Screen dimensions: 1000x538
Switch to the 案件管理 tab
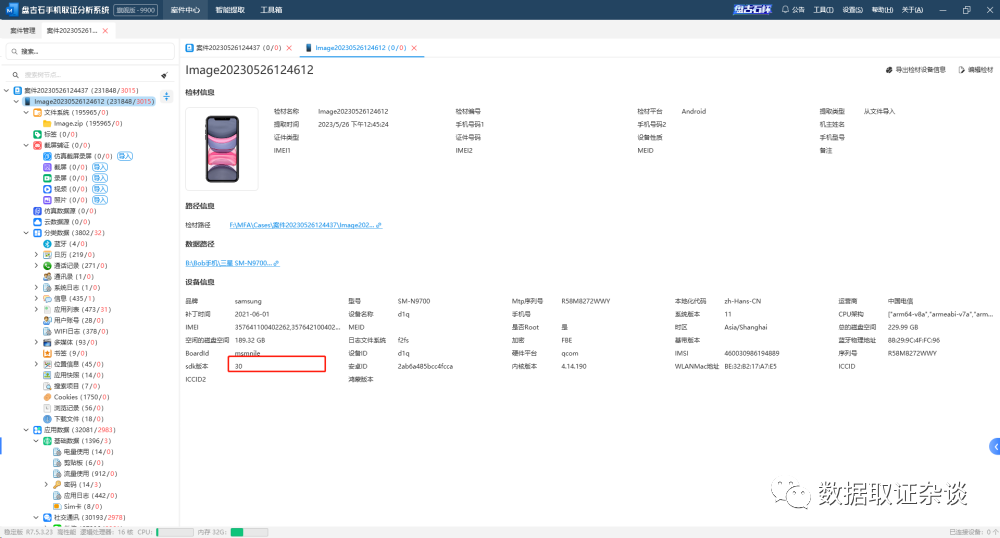pyautogui.click(x=23, y=31)
